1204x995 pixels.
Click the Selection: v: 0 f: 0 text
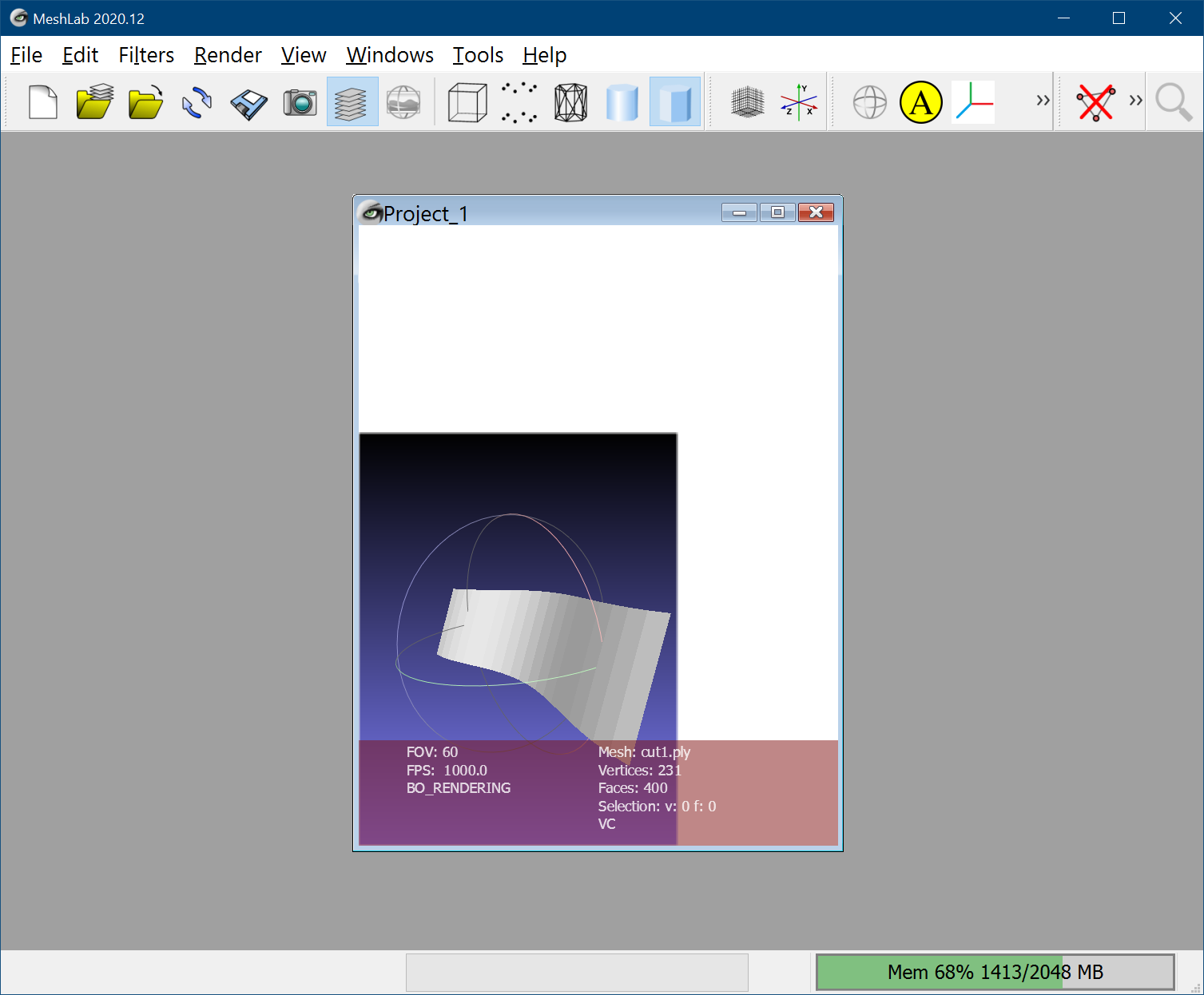tap(657, 807)
